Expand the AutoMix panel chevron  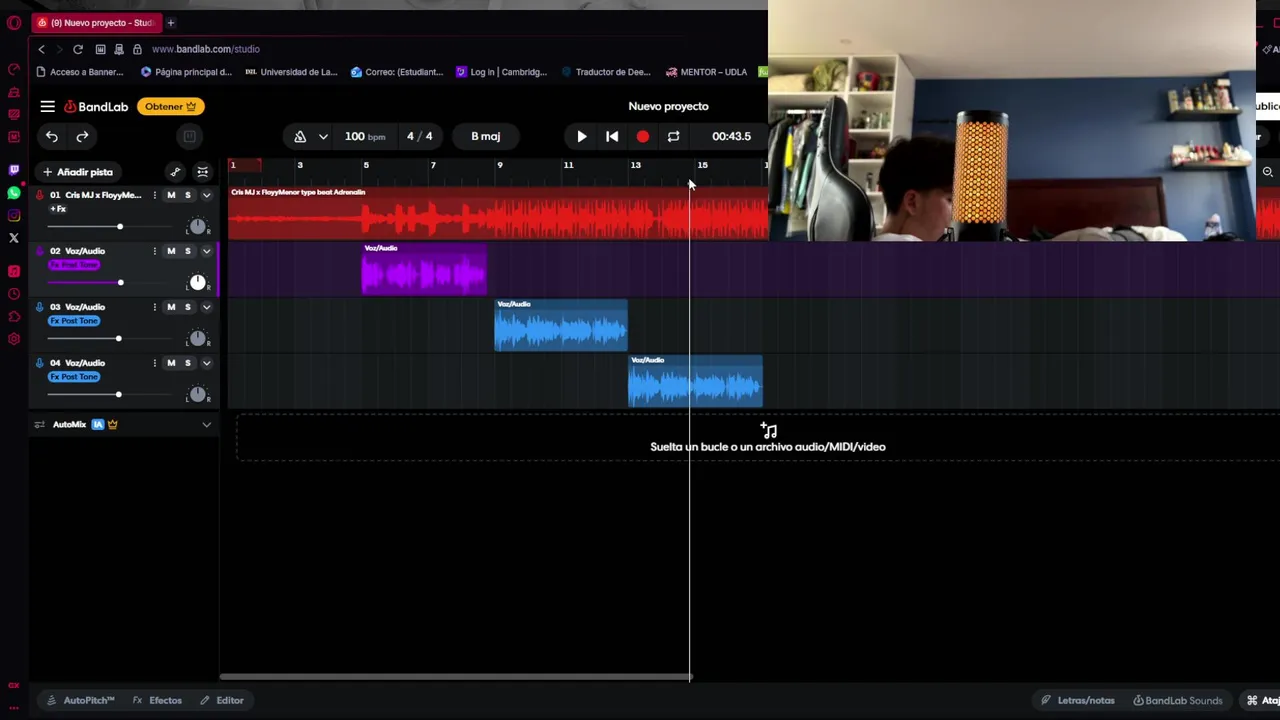(206, 425)
